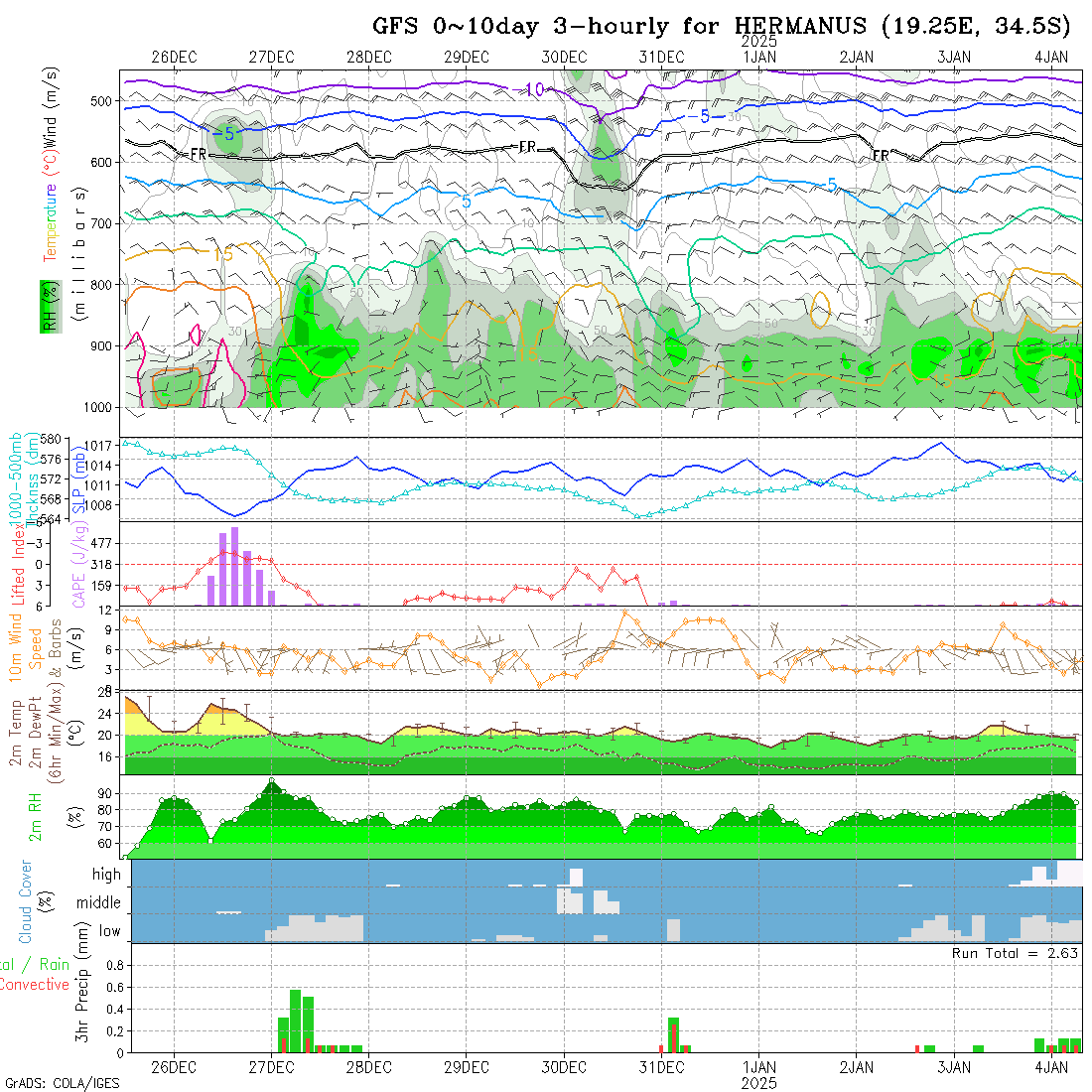Image resolution: width=1092 pixels, height=1092 pixels.
Task: Click the 'low' cloud cover row label
Action: [109, 931]
